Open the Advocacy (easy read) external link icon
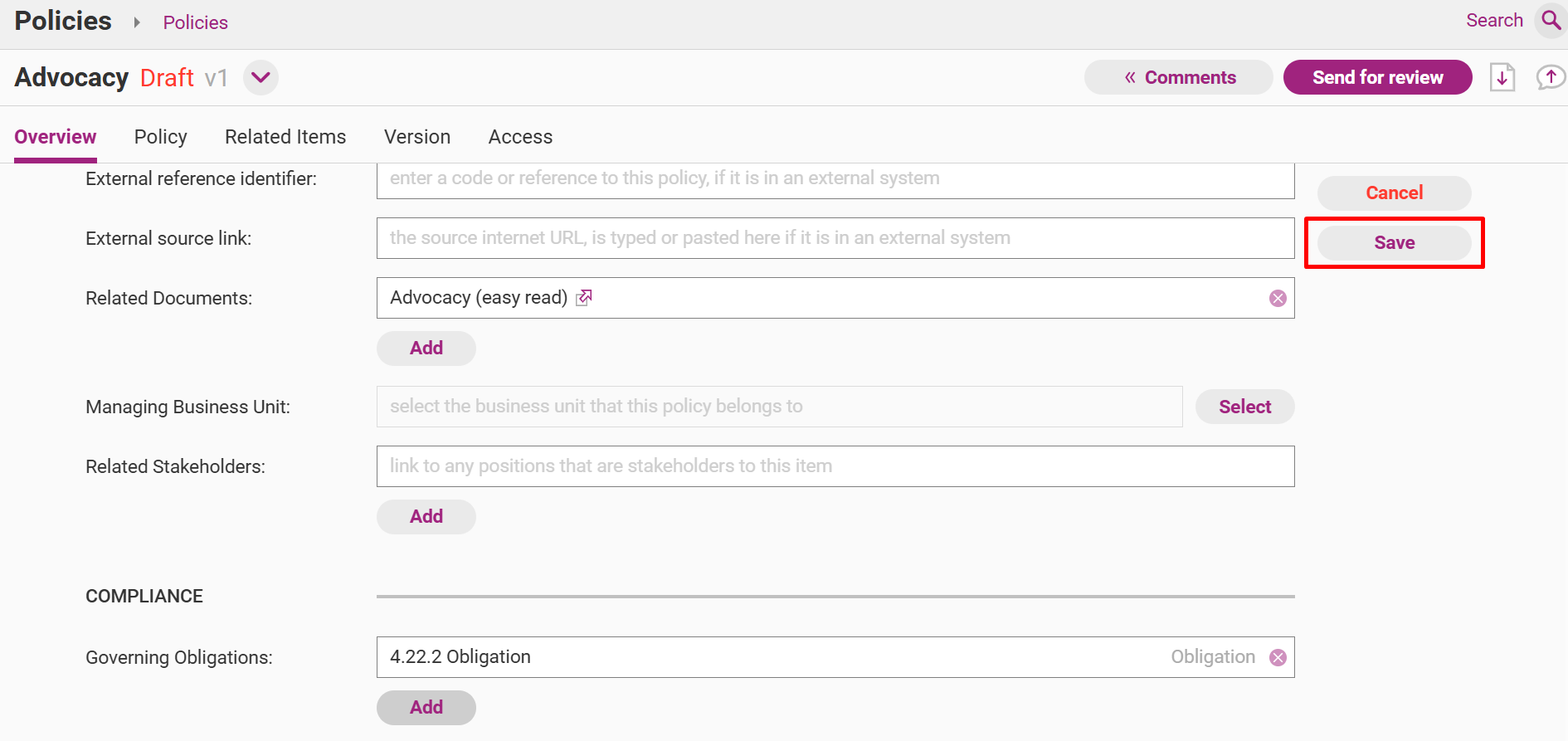1568x741 pixels. click(584, 297)
